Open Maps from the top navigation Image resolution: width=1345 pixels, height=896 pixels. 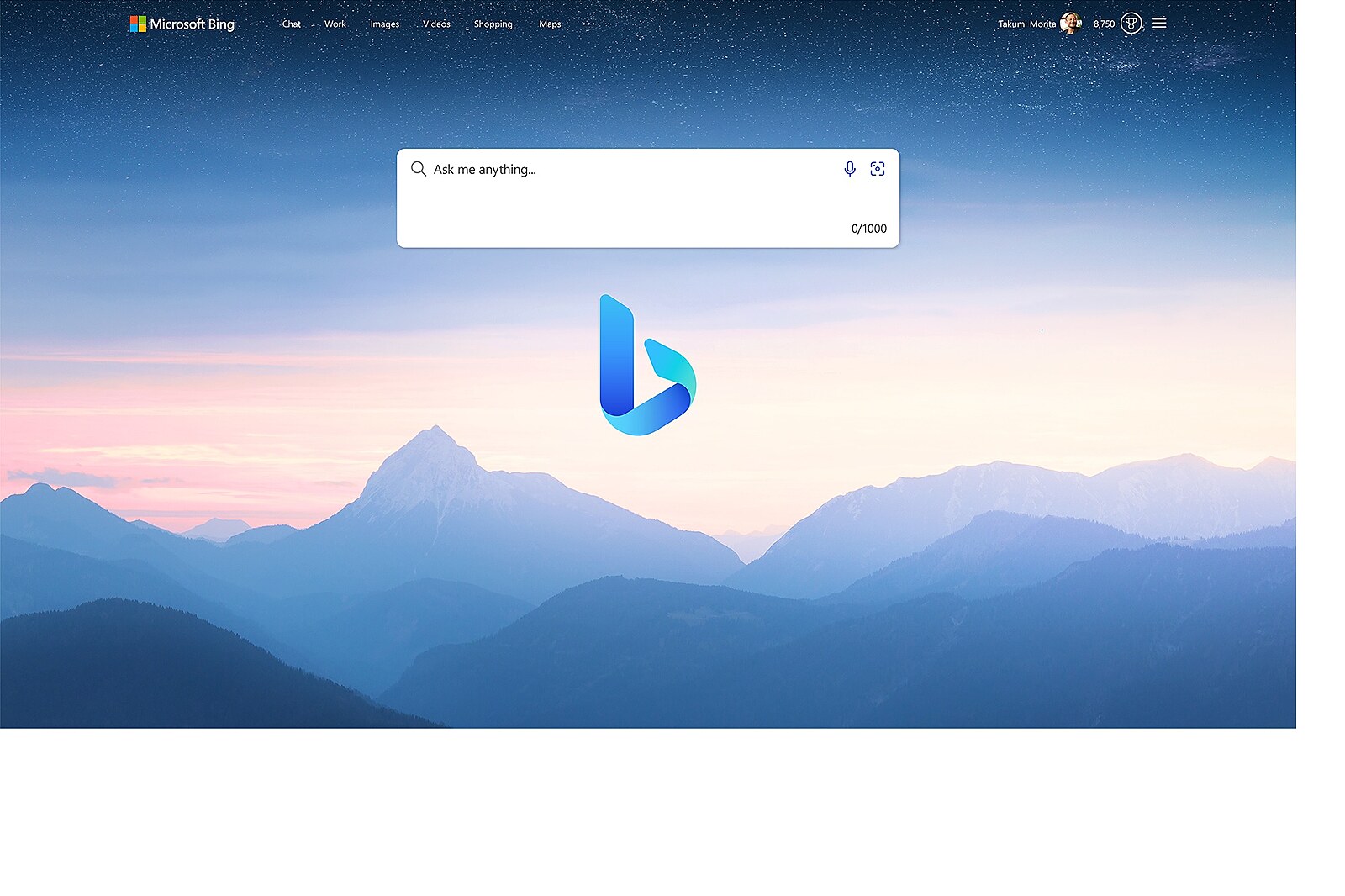click(x=550, y=24)
